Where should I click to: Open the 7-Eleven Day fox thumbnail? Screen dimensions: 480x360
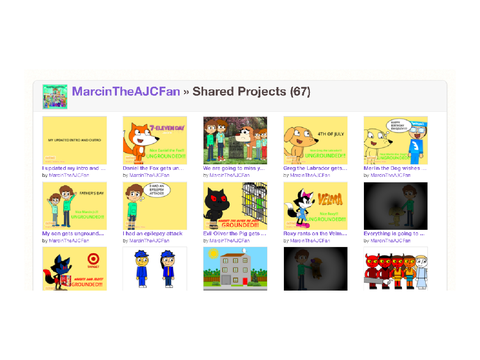click(x=155, y=140)
